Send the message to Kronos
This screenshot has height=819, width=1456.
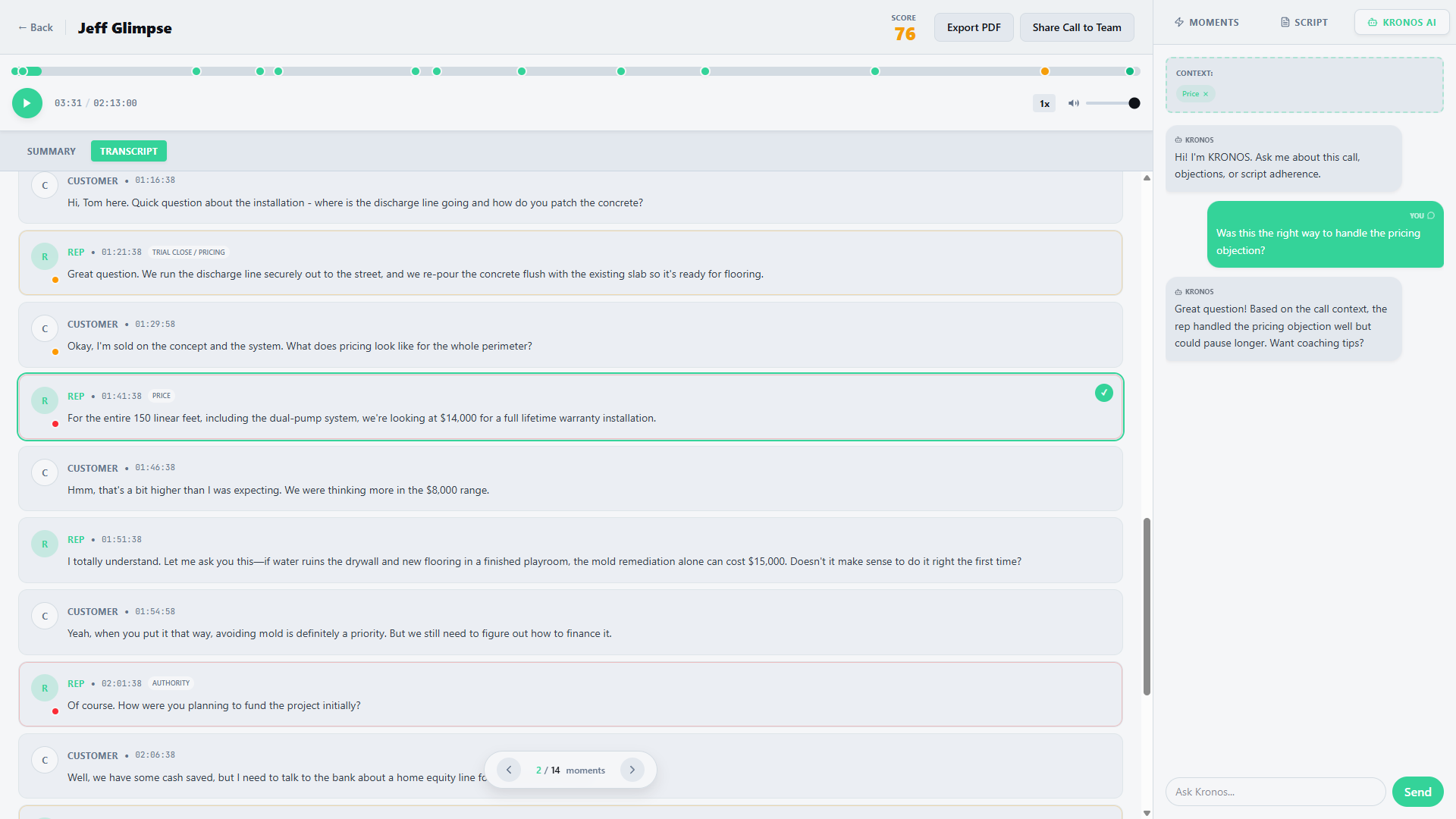(1417, 792)
